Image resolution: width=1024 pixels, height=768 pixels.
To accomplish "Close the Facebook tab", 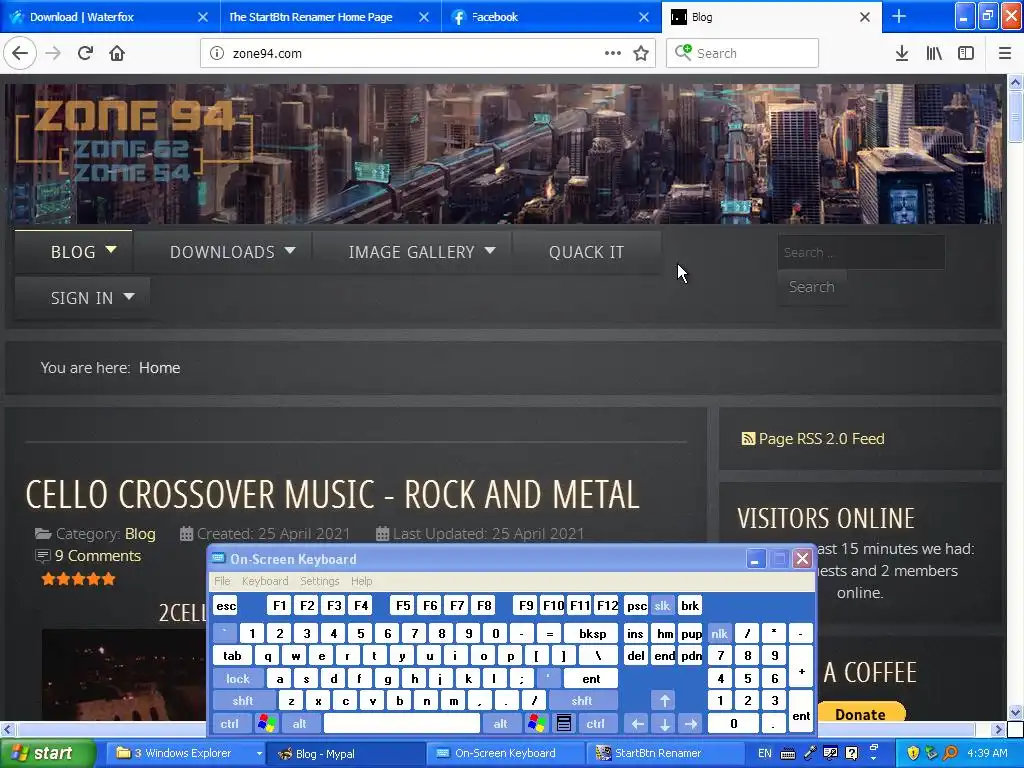I will pyautogui.click(x=644, y=17).
